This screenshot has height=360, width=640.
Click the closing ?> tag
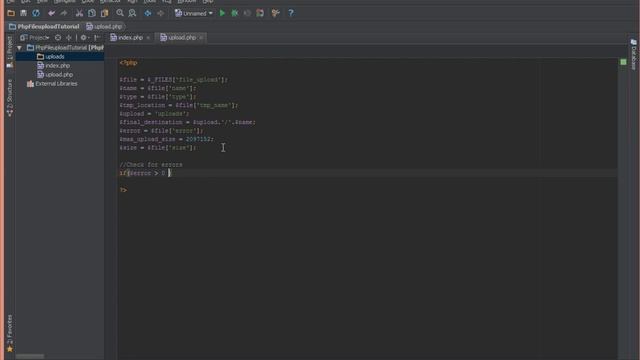(x=123, y=190)
